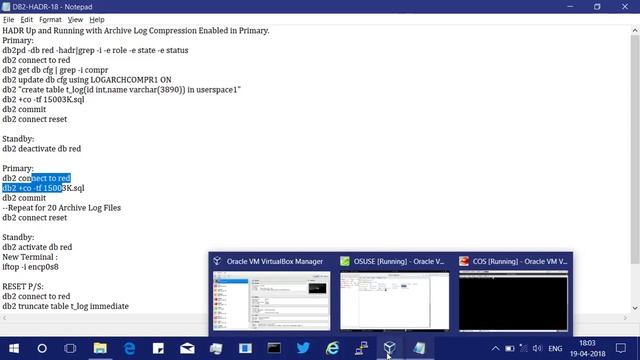Click the VirtualBox cube taskbar icon
Viewport: 640px width, 360px height.
click(x=390, y=348)
